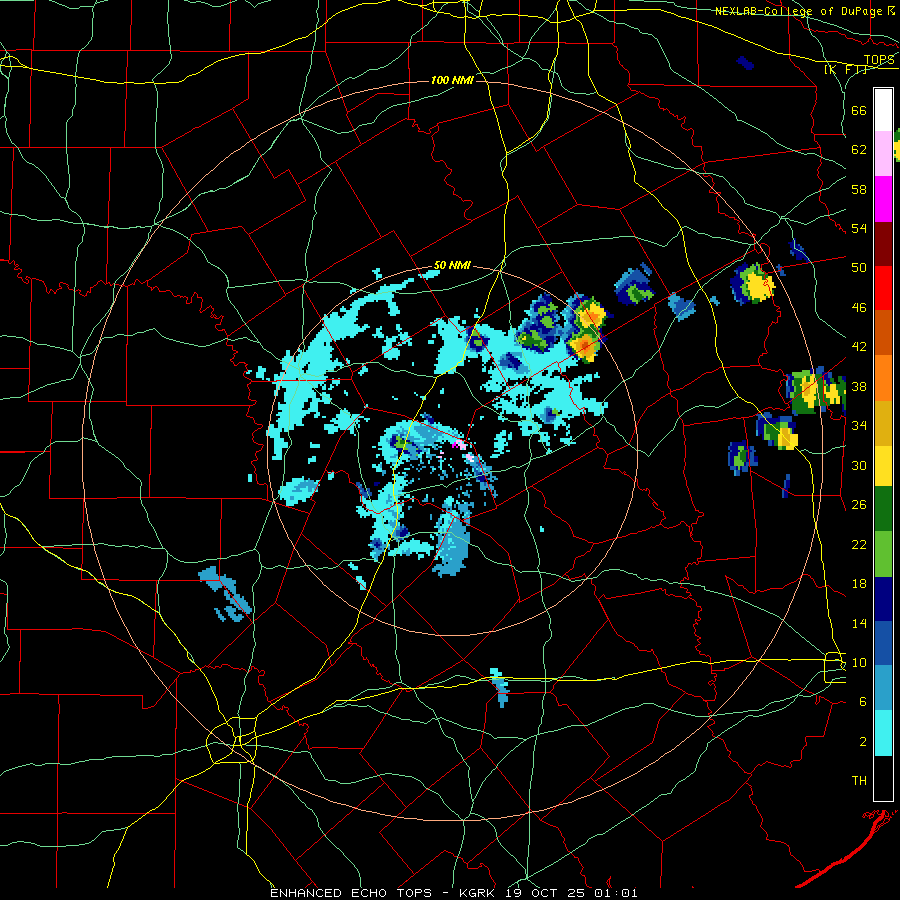Click the "50" scale label beside the legend
This screenshot has width=900, height=900.
pyautogui.click(x=859, y=267)
